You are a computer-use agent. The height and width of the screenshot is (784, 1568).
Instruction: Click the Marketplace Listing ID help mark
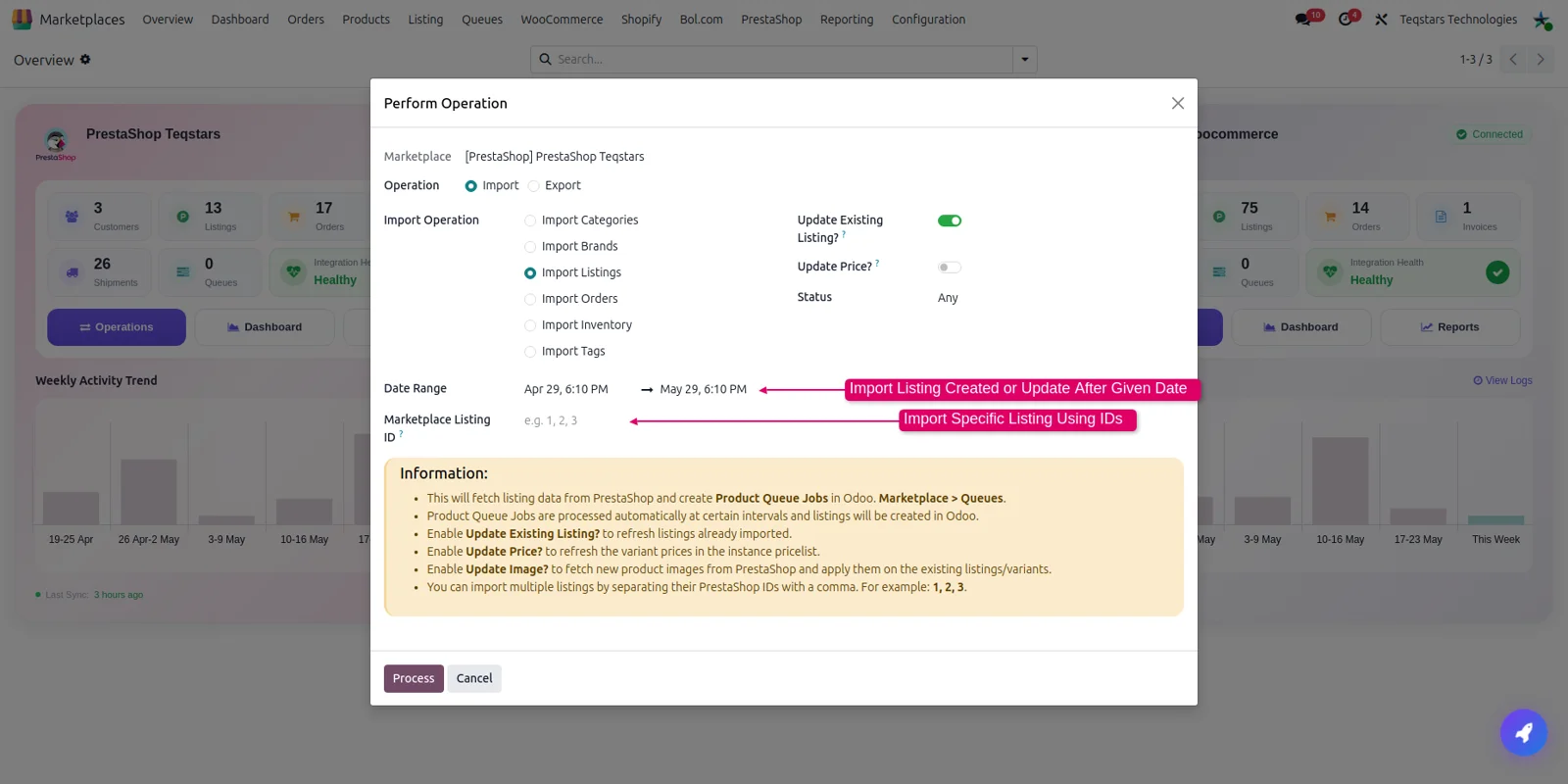click(x=401, y=433)
